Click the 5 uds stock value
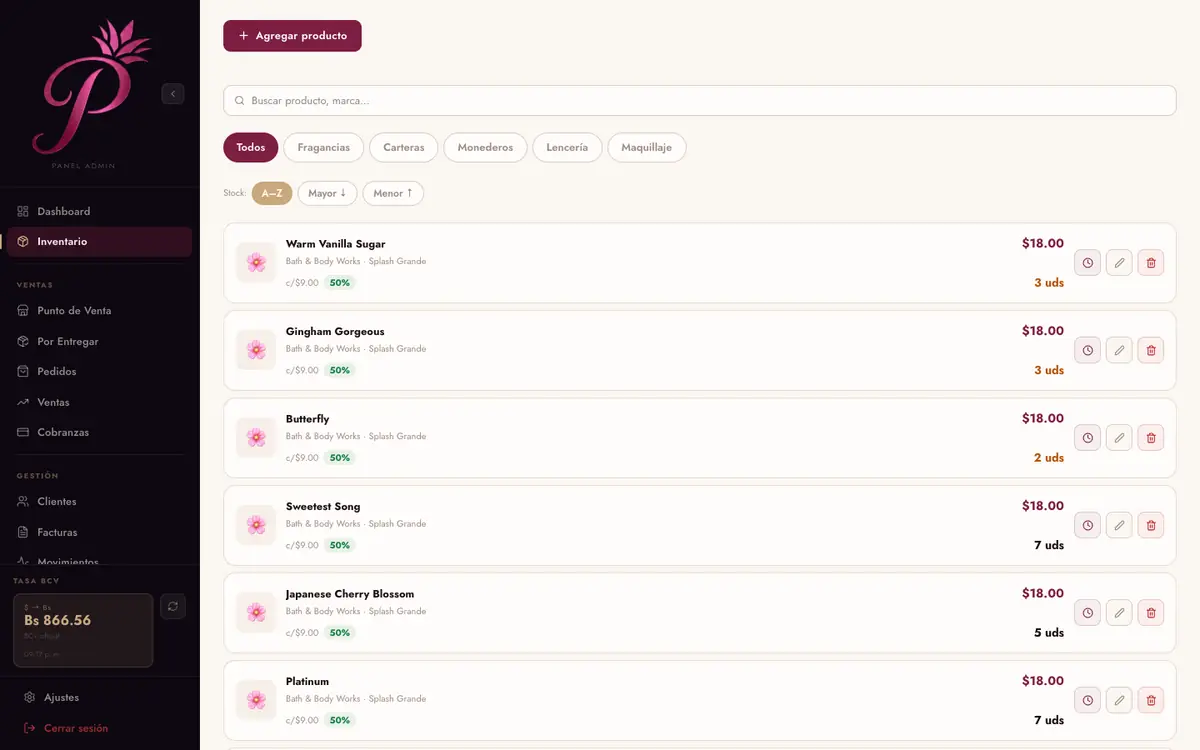This screenshot has width=1200, height=750. tap(1049, 633)
